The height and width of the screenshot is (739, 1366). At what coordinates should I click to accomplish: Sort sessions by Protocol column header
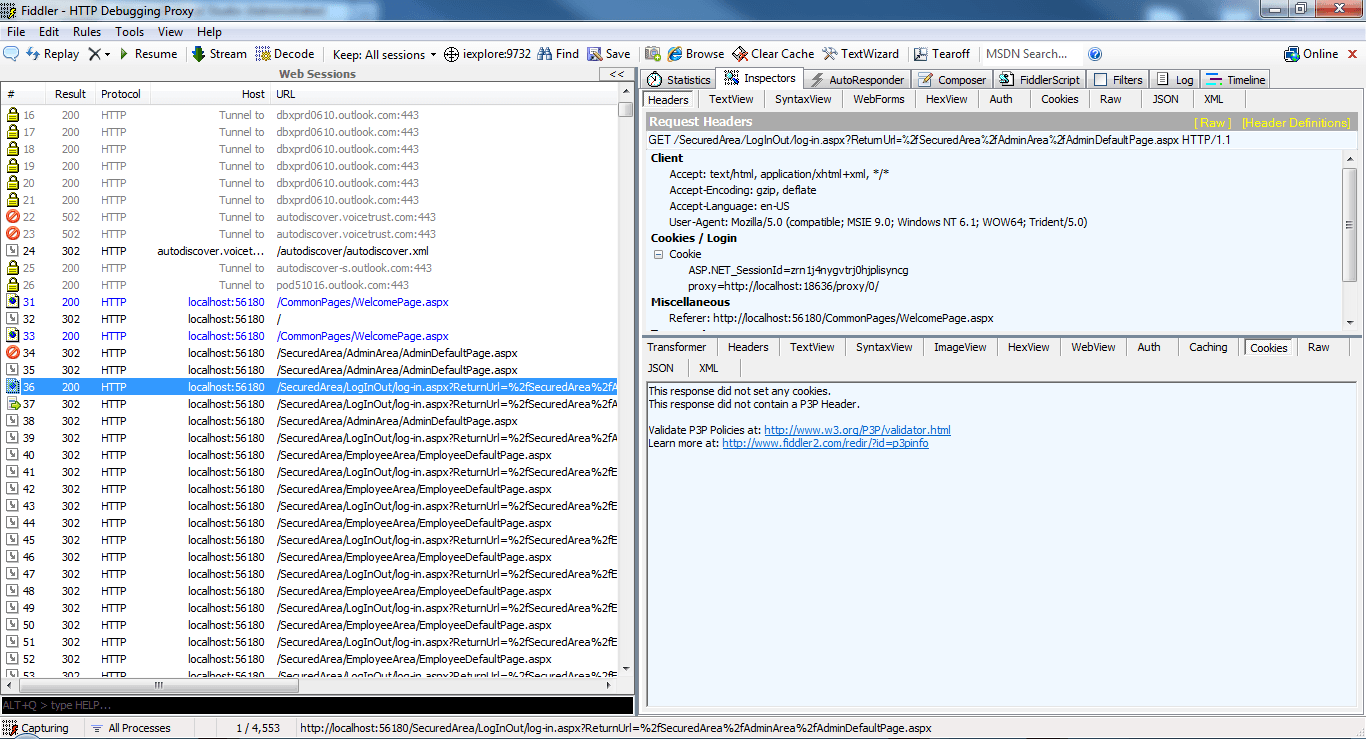[x=121, y=94]
